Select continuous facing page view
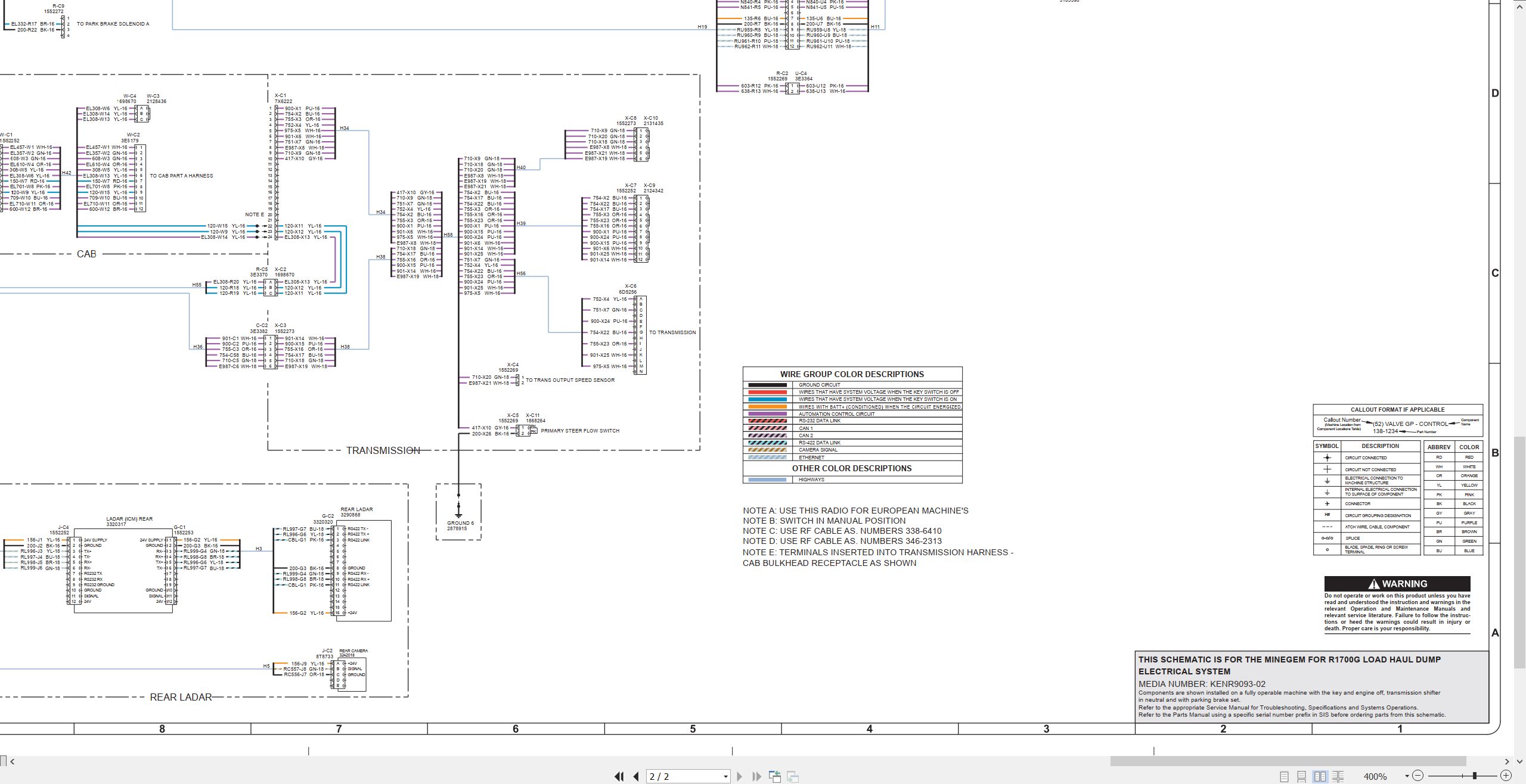 point(1338,776)
